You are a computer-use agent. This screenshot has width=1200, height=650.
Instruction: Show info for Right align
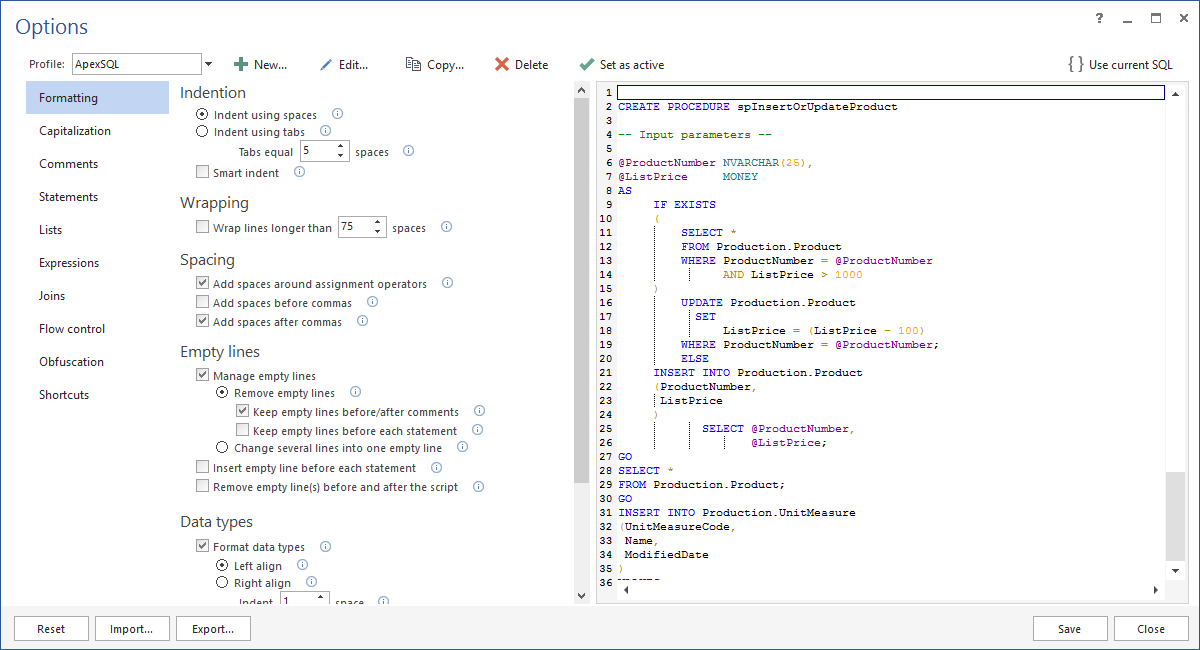[x=311, y=582]
